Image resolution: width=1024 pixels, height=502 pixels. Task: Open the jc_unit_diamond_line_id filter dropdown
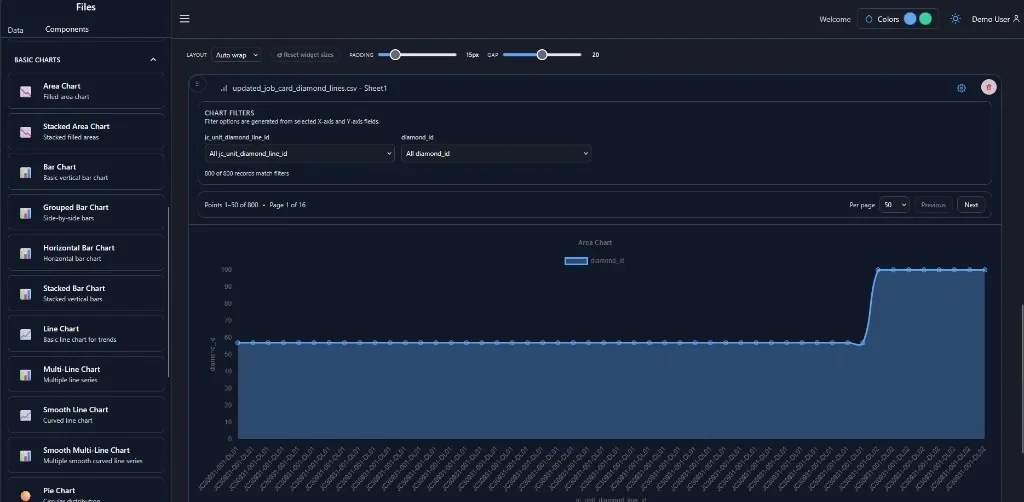tap(300, 153)
